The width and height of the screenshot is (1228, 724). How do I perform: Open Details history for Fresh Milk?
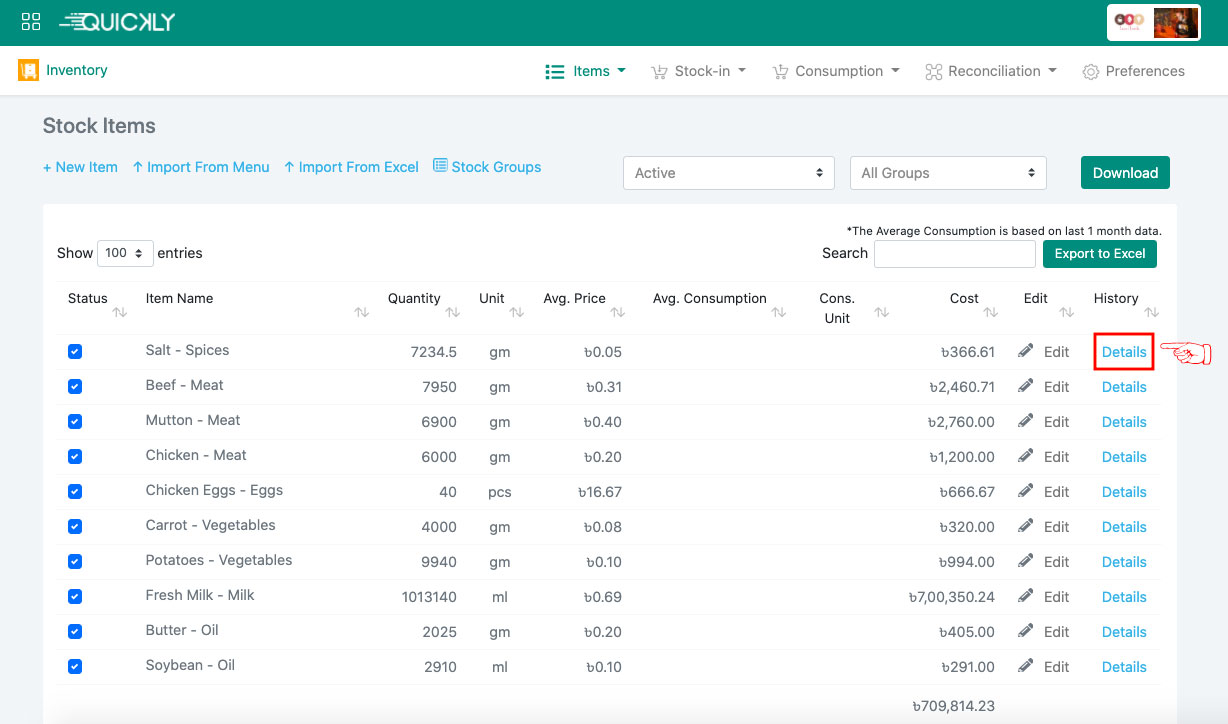pos(1123,597)
